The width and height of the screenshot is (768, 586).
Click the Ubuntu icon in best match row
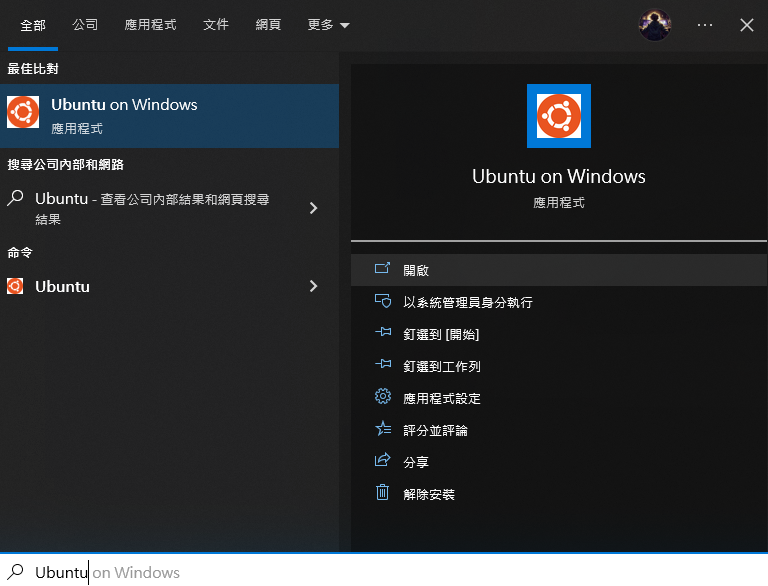tap(23, 112)
